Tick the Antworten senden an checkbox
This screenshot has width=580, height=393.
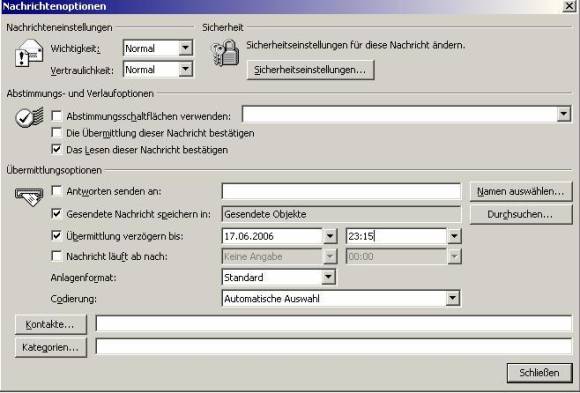pos(57,191)
